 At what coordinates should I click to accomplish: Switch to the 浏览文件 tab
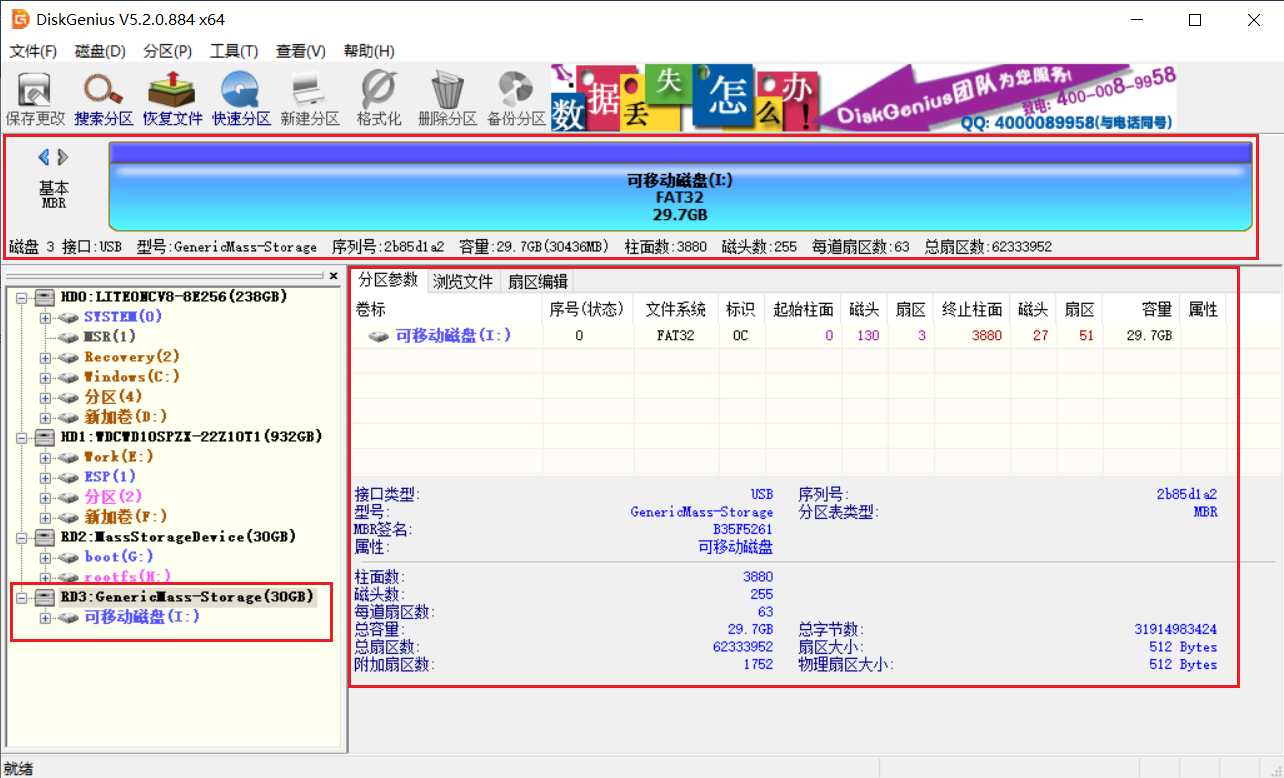pyautogui.click(x=463, y=282)
